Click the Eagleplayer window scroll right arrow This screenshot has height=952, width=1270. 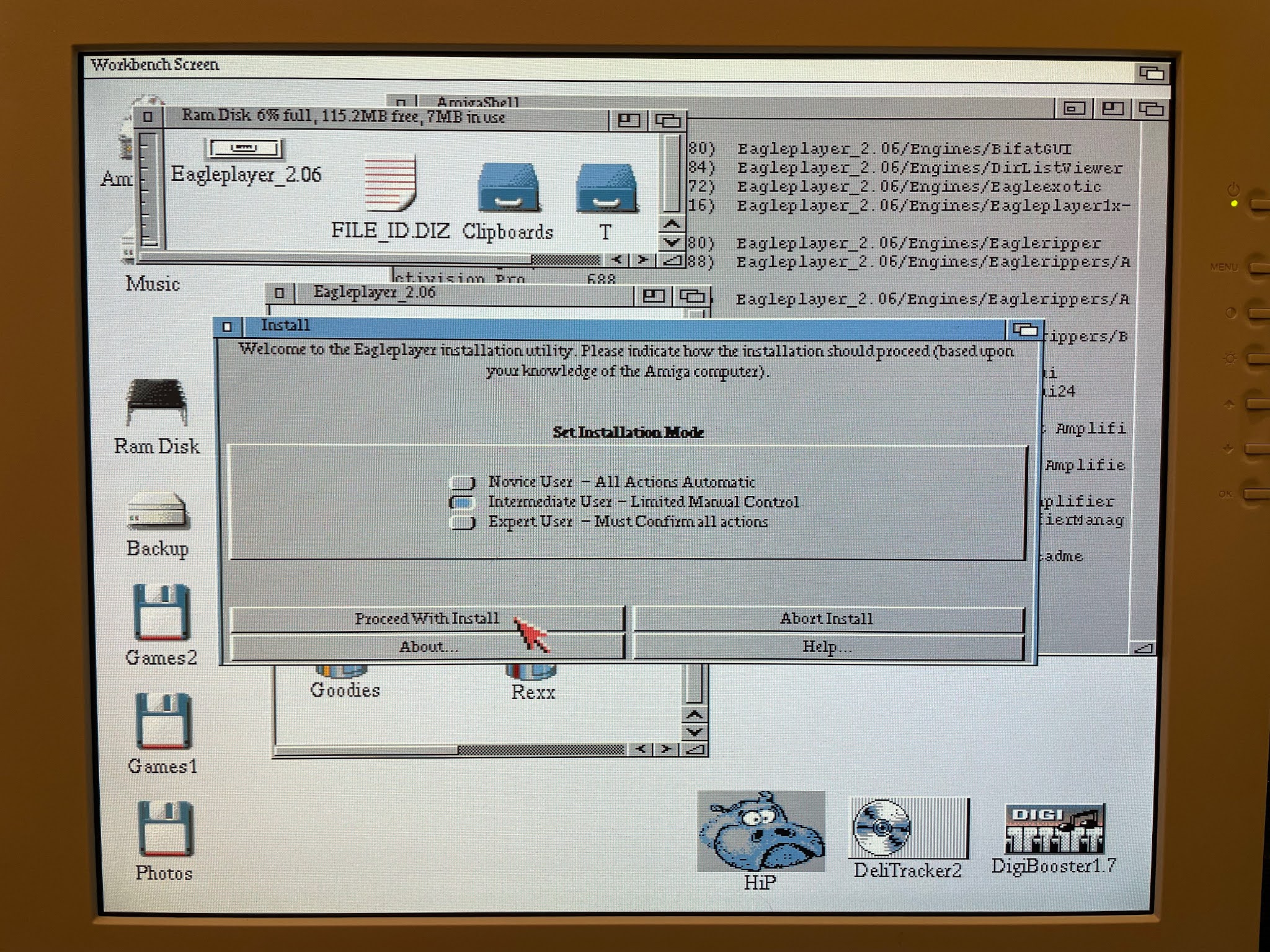point(666,749)
